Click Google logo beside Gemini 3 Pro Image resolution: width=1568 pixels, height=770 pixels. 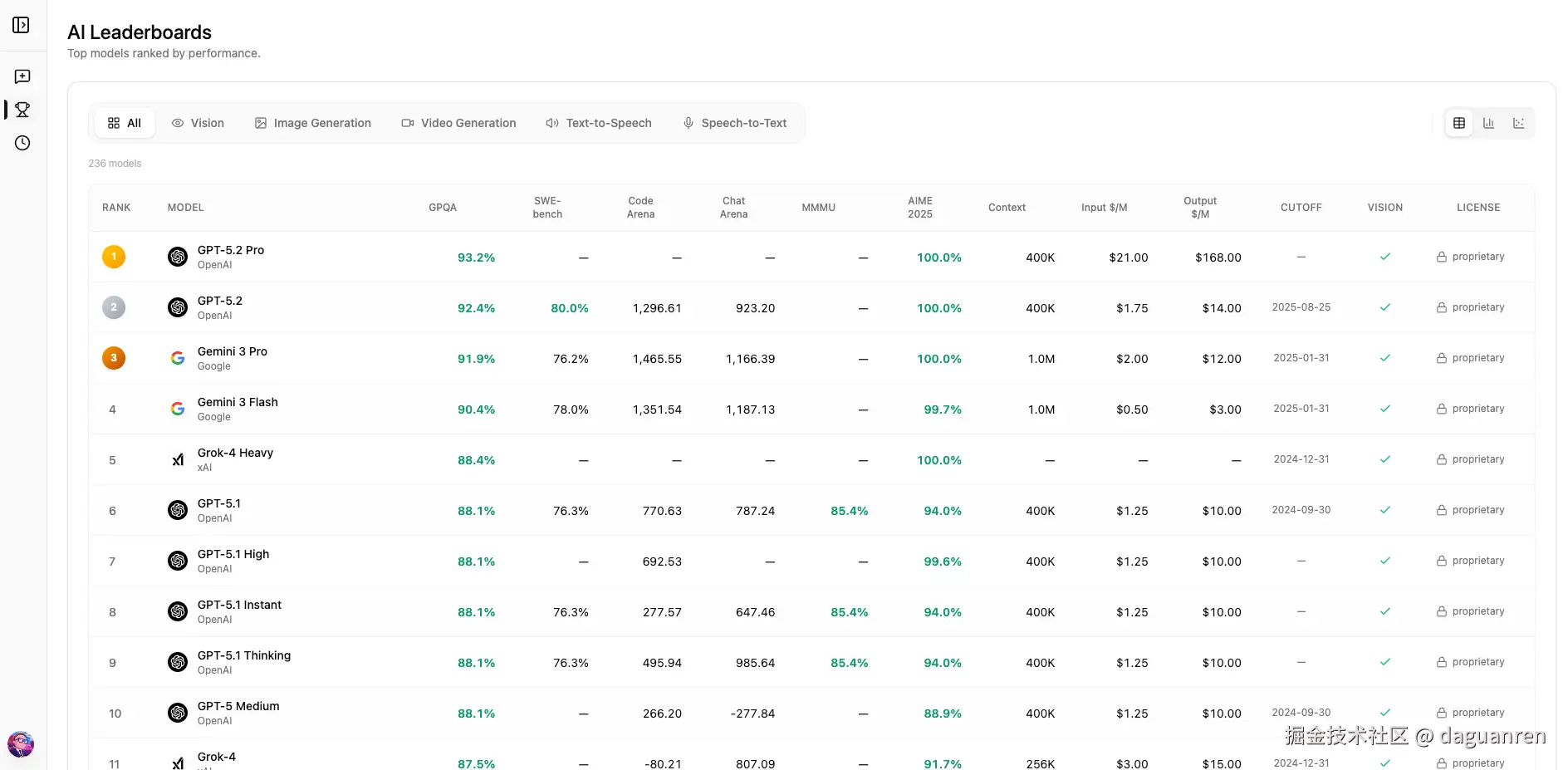(x=178, y=358)
